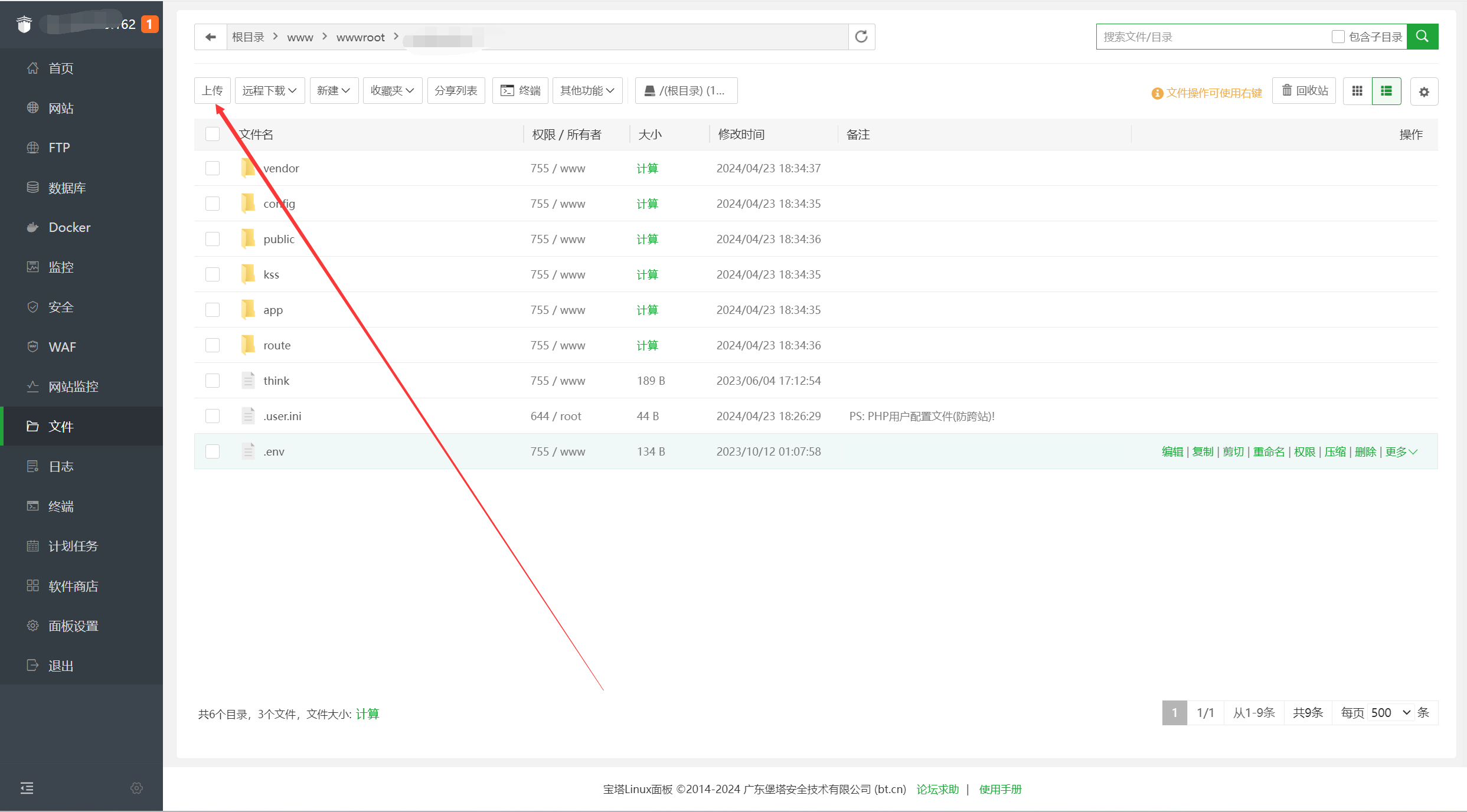The image size is (1467, 812).
Task: Click page 1 pagination button
Action: point(1174,712)
